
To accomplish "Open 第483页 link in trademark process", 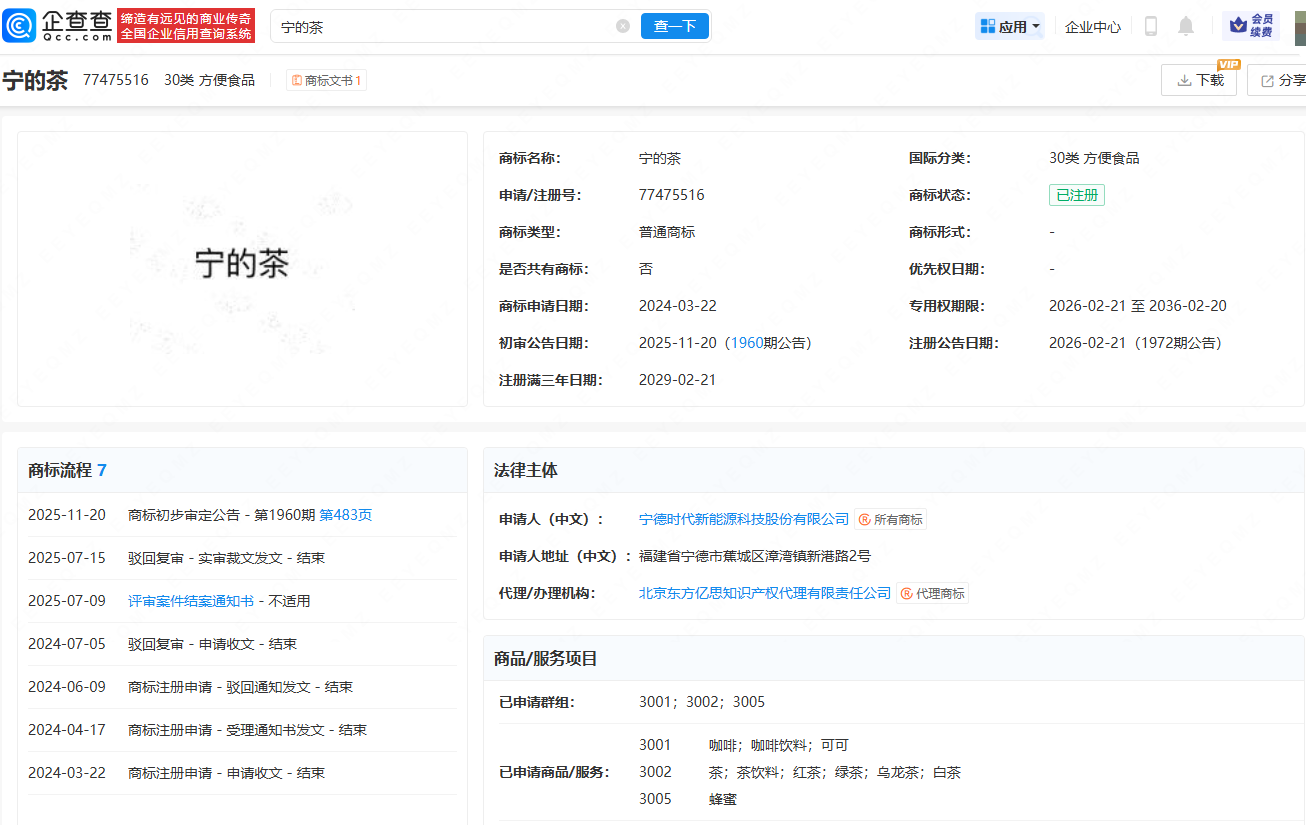I will coord(345,515).
